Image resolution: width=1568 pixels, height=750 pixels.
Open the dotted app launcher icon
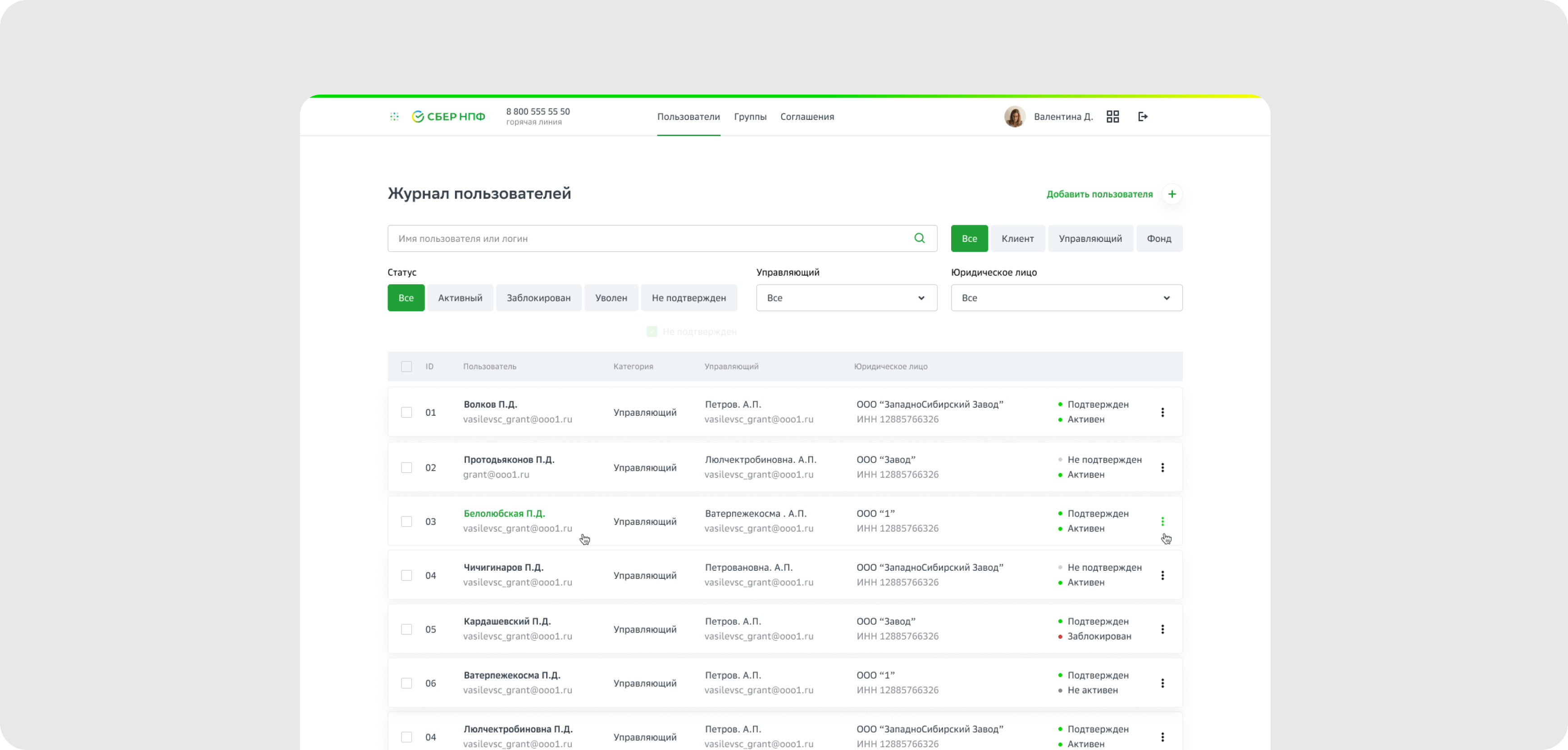[x=394, y=116]
